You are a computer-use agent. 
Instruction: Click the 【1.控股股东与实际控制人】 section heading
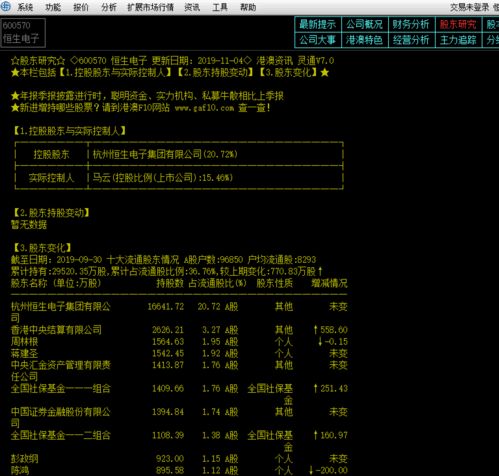pos(69,131)
